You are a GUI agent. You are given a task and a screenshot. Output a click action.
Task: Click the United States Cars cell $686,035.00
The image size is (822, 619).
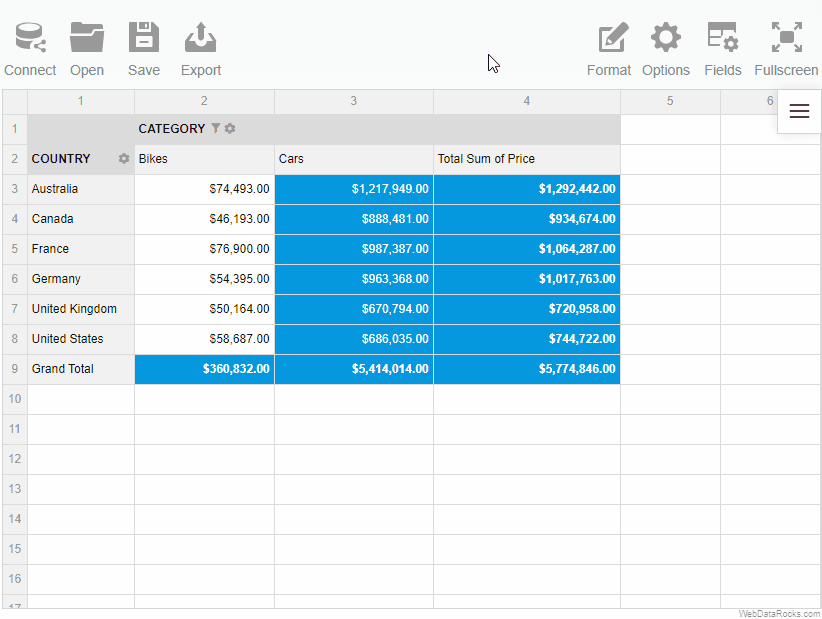click(x=354, y=339)
